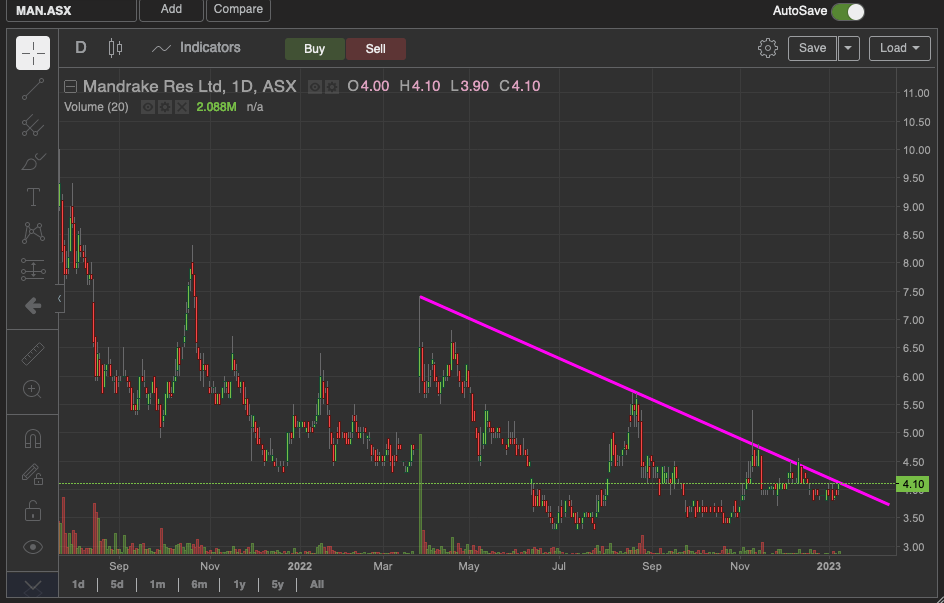The height and width of the screenshot is (603, 944).
Task: Remove the Volume indicator with X
Action: click(x=182, y=107)
